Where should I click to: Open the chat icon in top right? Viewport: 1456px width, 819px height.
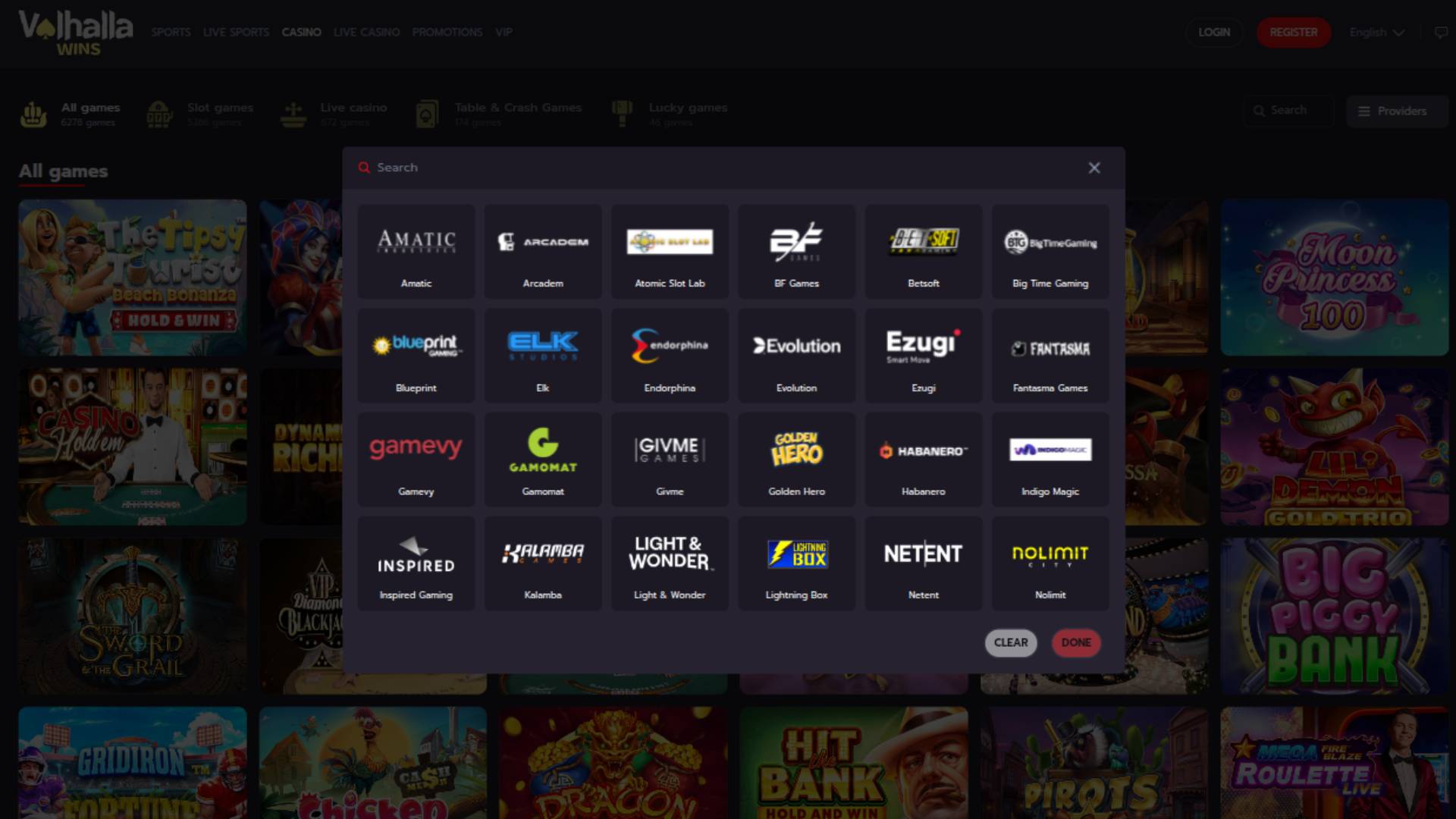click(1440, 32)
